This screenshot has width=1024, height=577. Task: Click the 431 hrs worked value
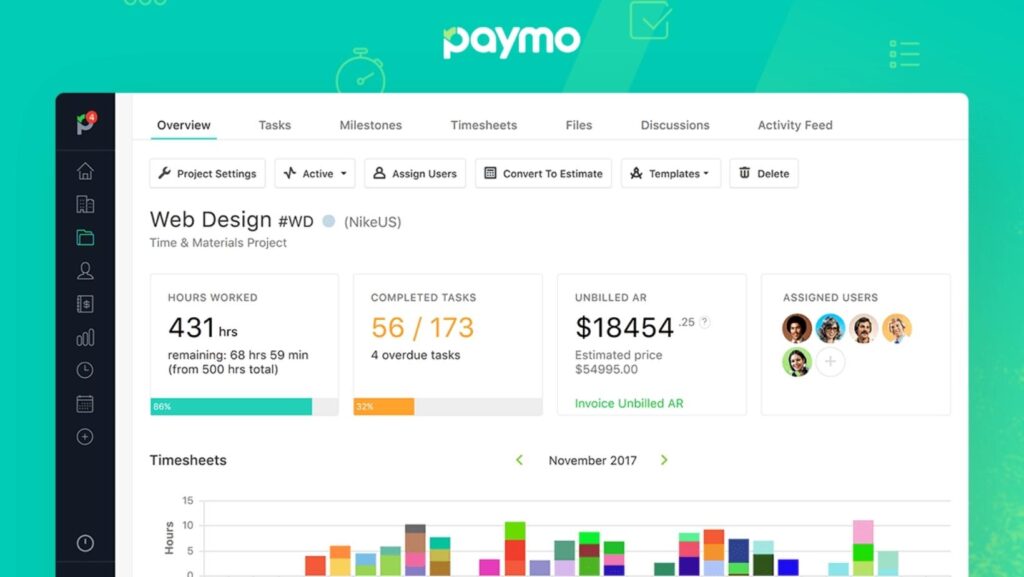(x=202, y=328)
